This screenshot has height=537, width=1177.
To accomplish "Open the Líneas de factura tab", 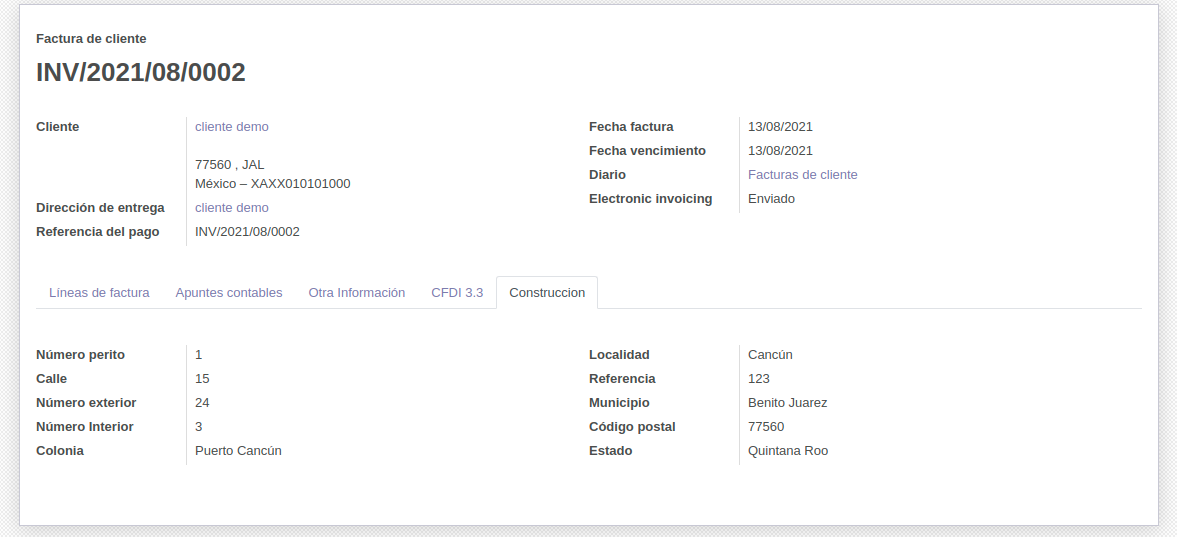I will click(x=99, y=293).
